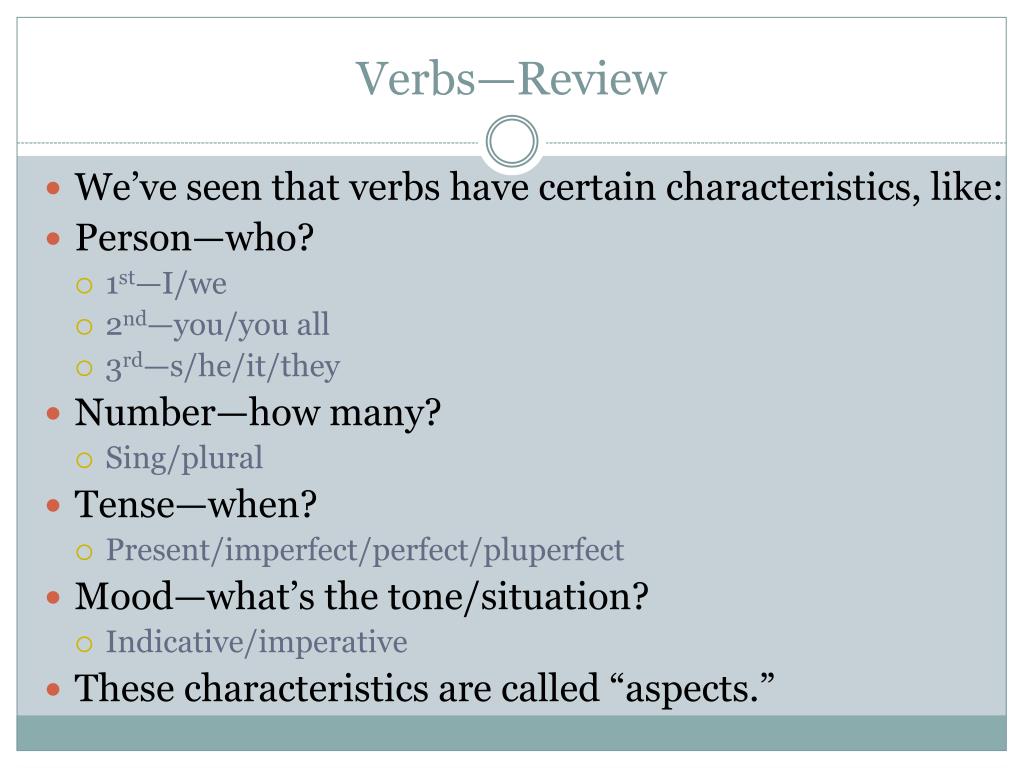This screenshot has height=768, width=1024.
Task: Select the orange bullet before Tense—when?
Action: click(x=54, y=505)
